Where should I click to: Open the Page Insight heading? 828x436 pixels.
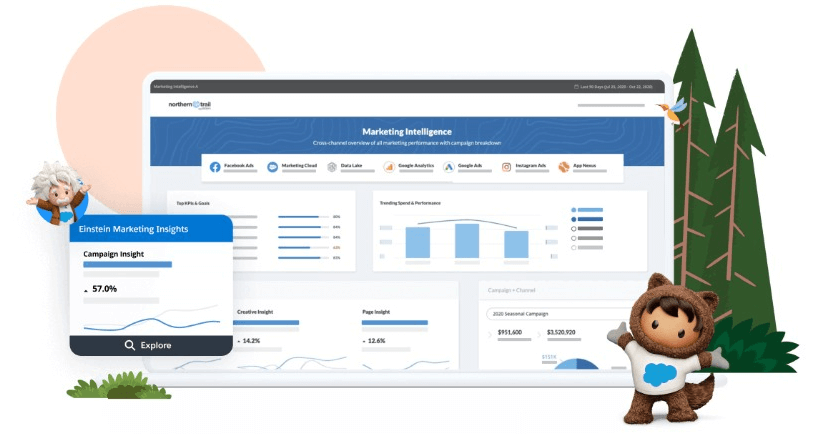pyautogui.click(x=376, y=312)
